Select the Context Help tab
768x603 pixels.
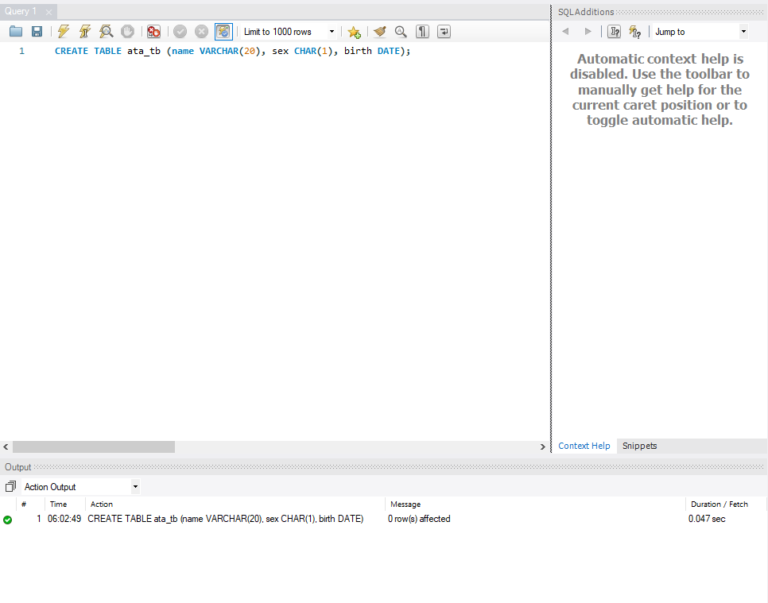click(x=584, y=446)
